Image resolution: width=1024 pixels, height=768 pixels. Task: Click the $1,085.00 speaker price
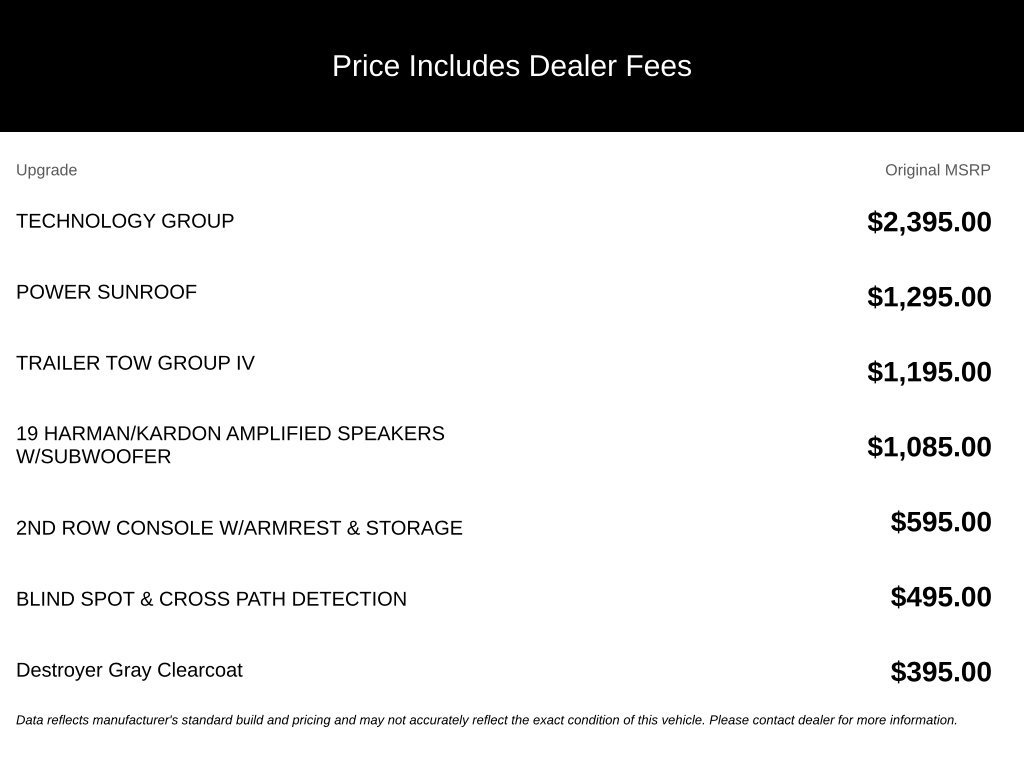coord(929,447)
